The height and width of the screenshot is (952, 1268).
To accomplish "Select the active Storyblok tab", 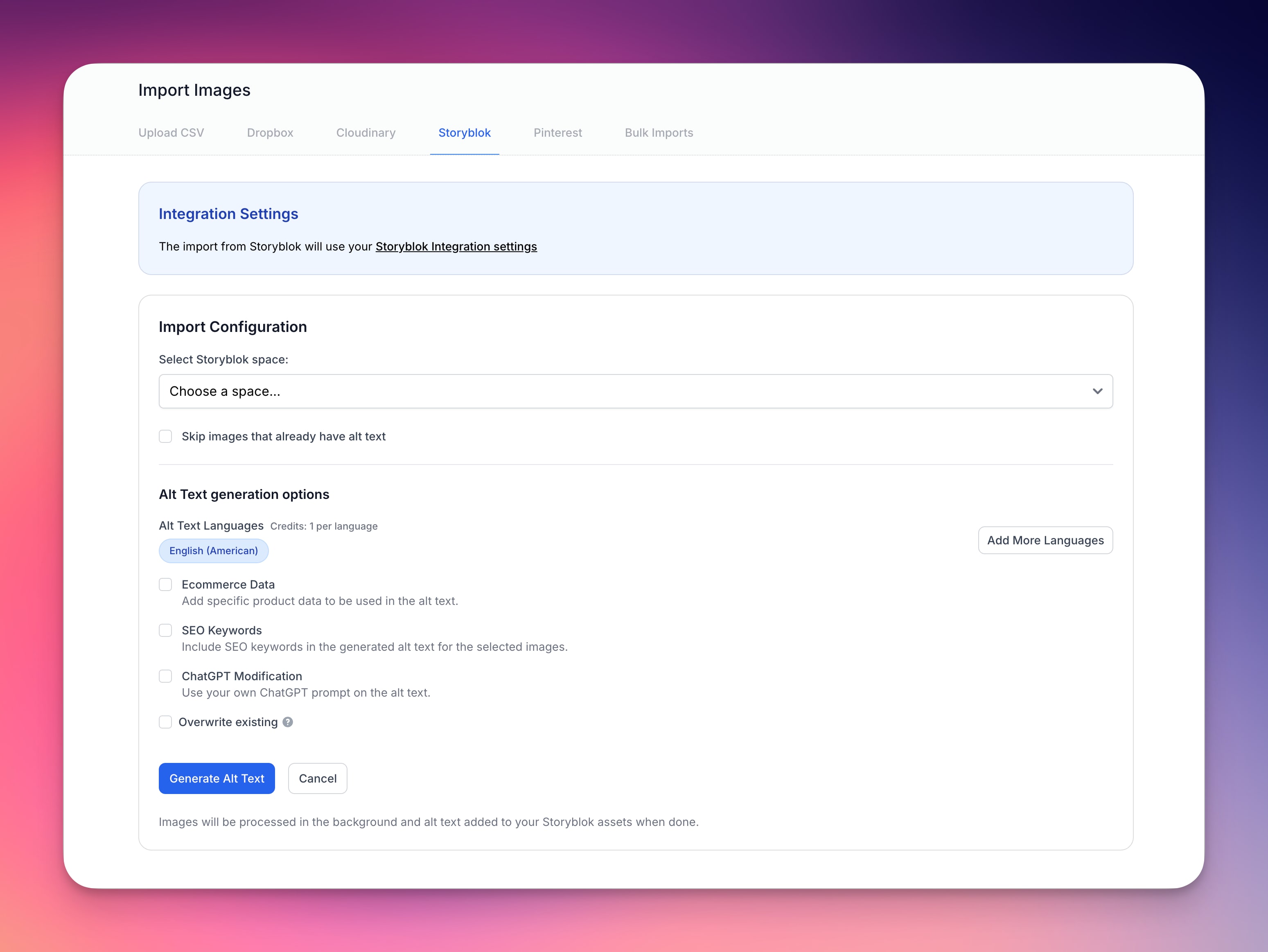I will click(x=464, y=133).
